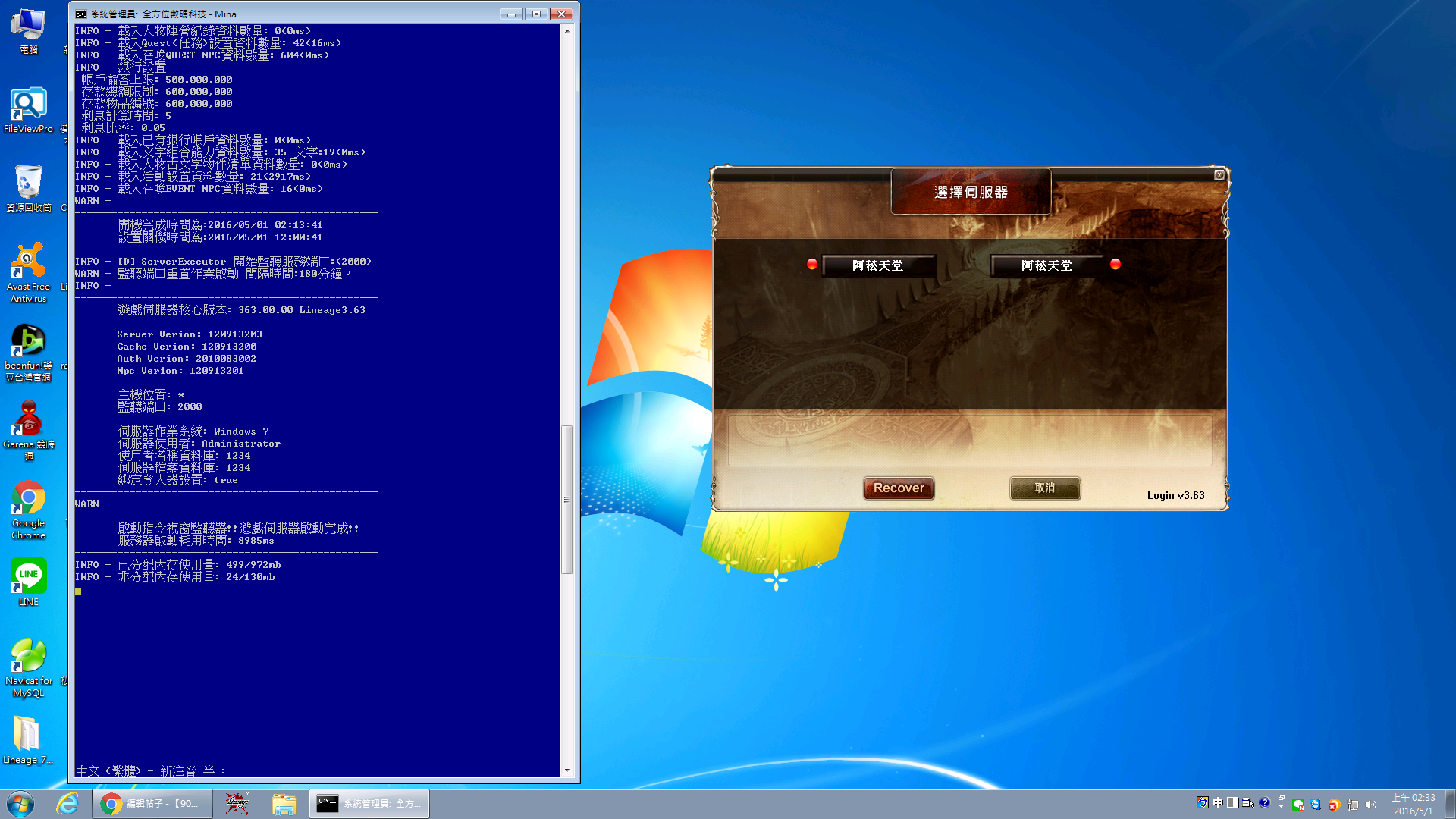Image resolution: width=1456 pixels, height=819 pixels.
Task: Switch to the 系統管理員 console taskbar button
Action: click(369, 804)
